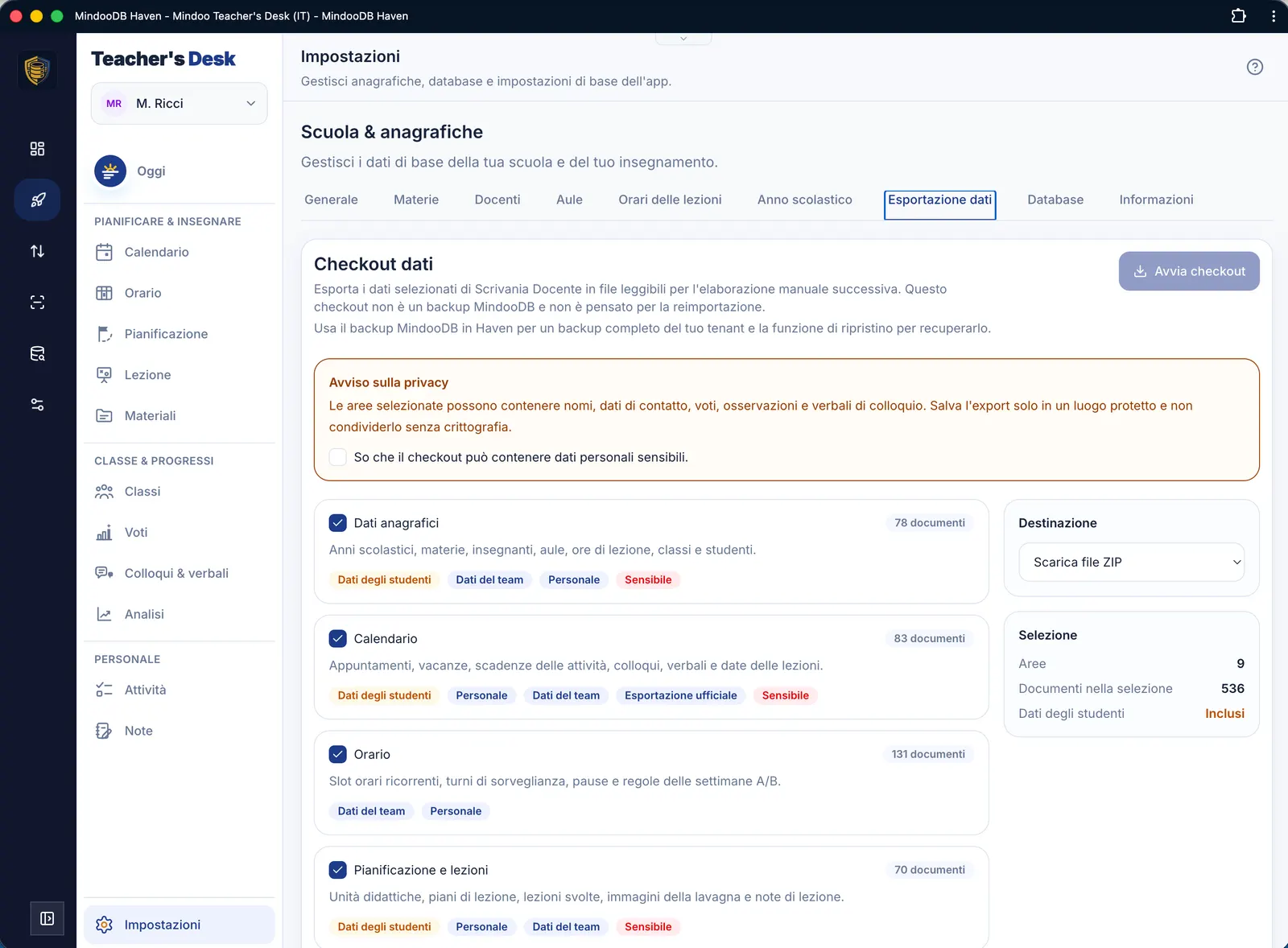
Task: Switch to the Materie tab
Action: coord(416,200)
